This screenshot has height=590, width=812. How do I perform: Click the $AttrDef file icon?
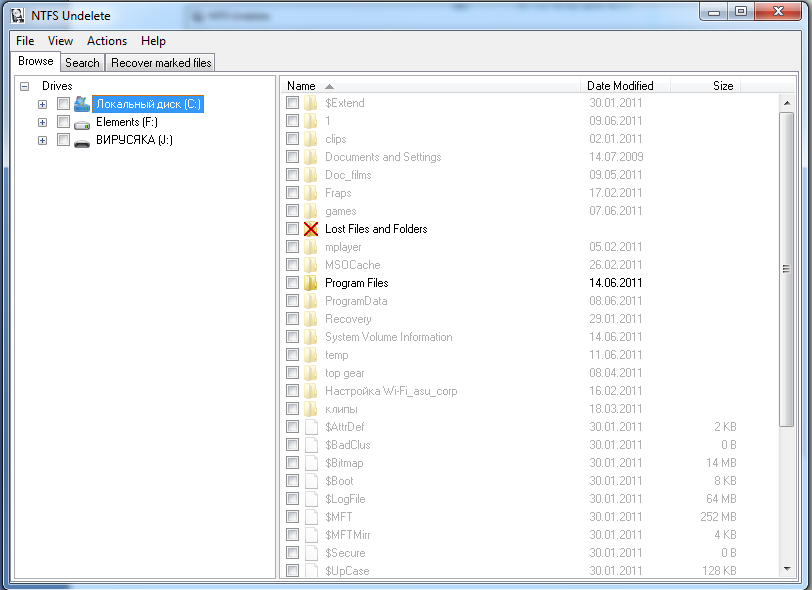click(x=311, y=427)
